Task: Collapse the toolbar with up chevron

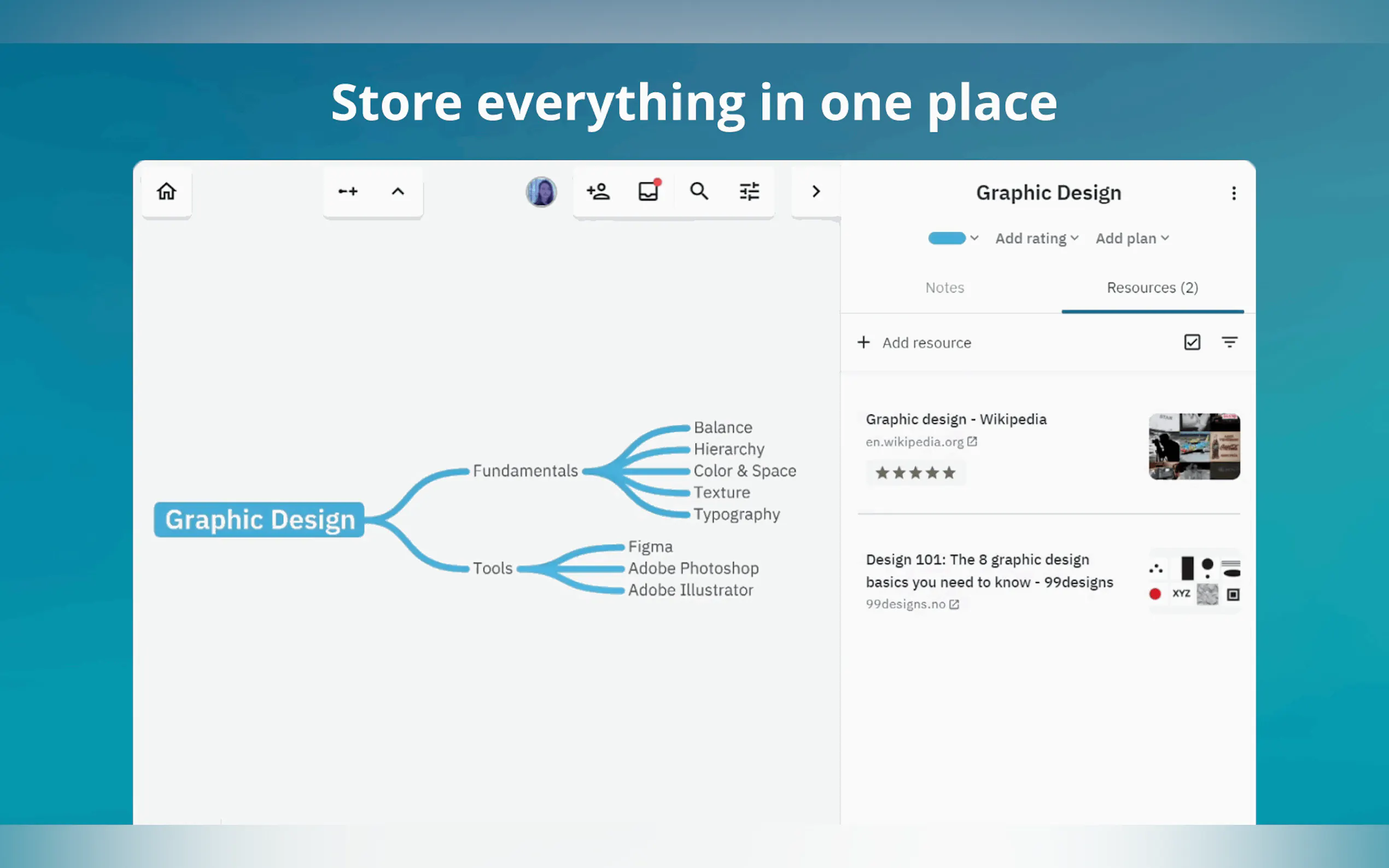Action: pos(398,191)
